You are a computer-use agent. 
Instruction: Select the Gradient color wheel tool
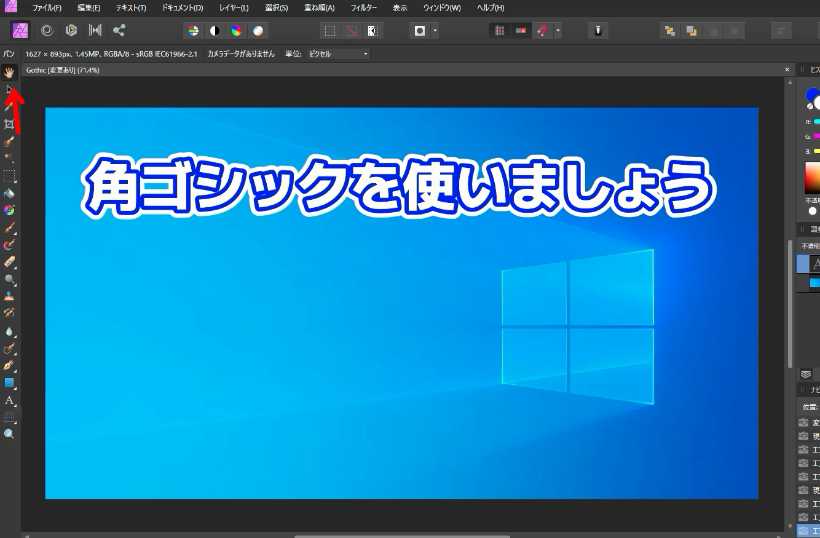click(9, 210)
